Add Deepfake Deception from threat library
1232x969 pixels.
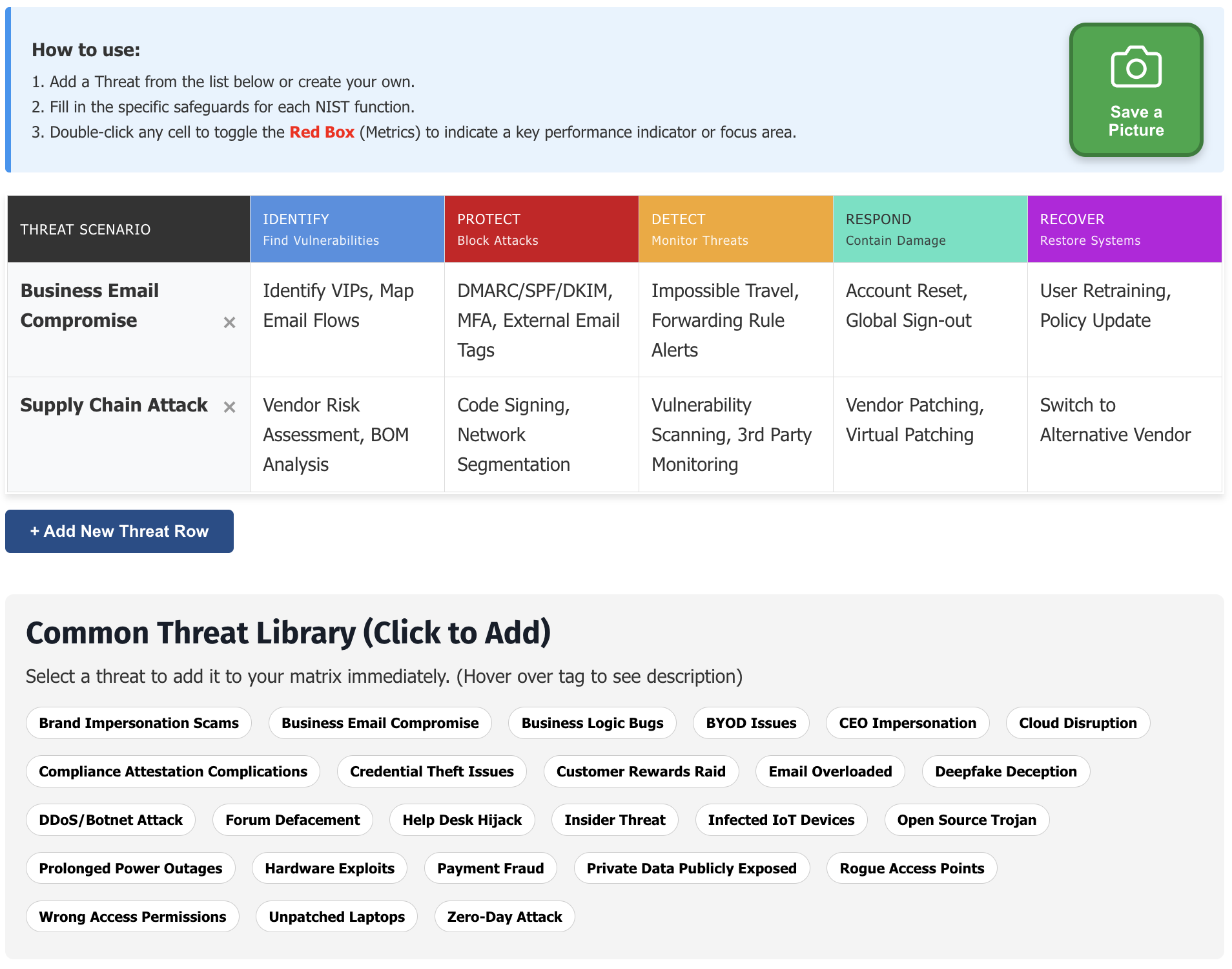coord(1005,771)
